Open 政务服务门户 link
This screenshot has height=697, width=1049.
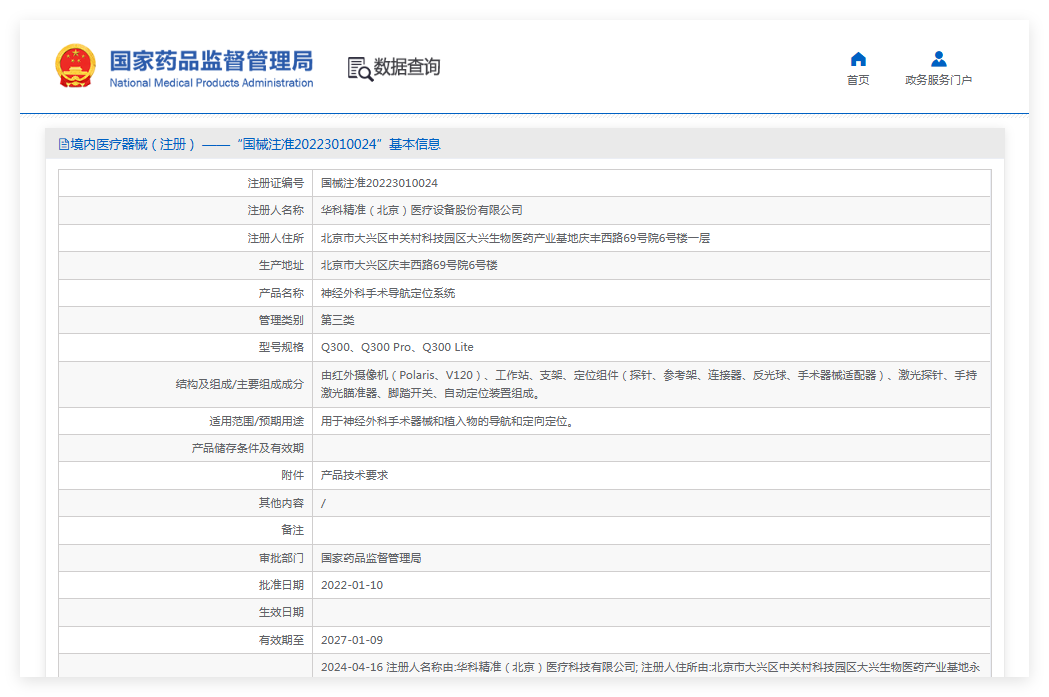(939, 80)
